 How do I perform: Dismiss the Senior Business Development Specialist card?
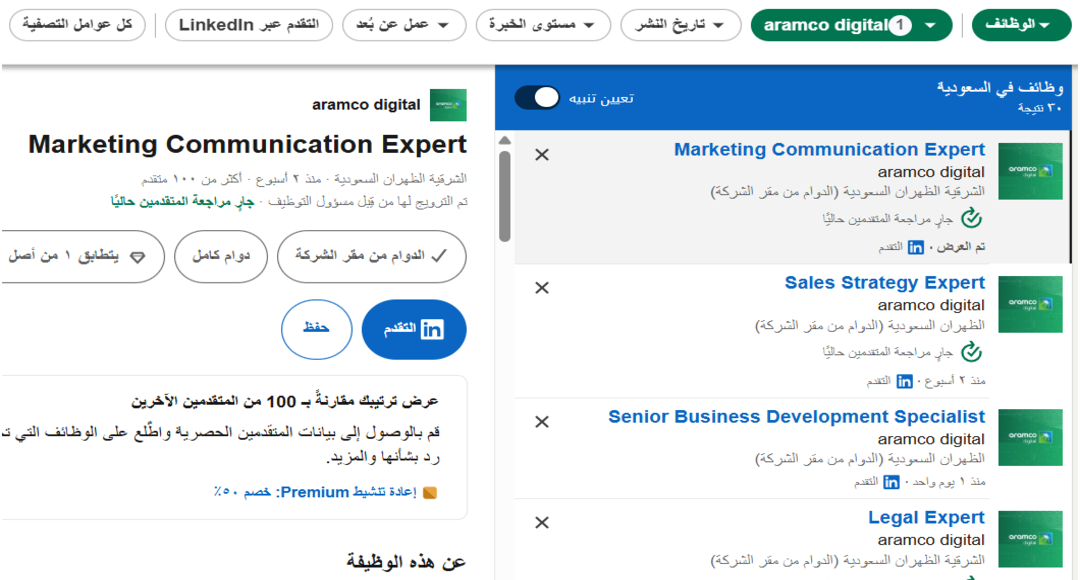(x=542, y=422)
